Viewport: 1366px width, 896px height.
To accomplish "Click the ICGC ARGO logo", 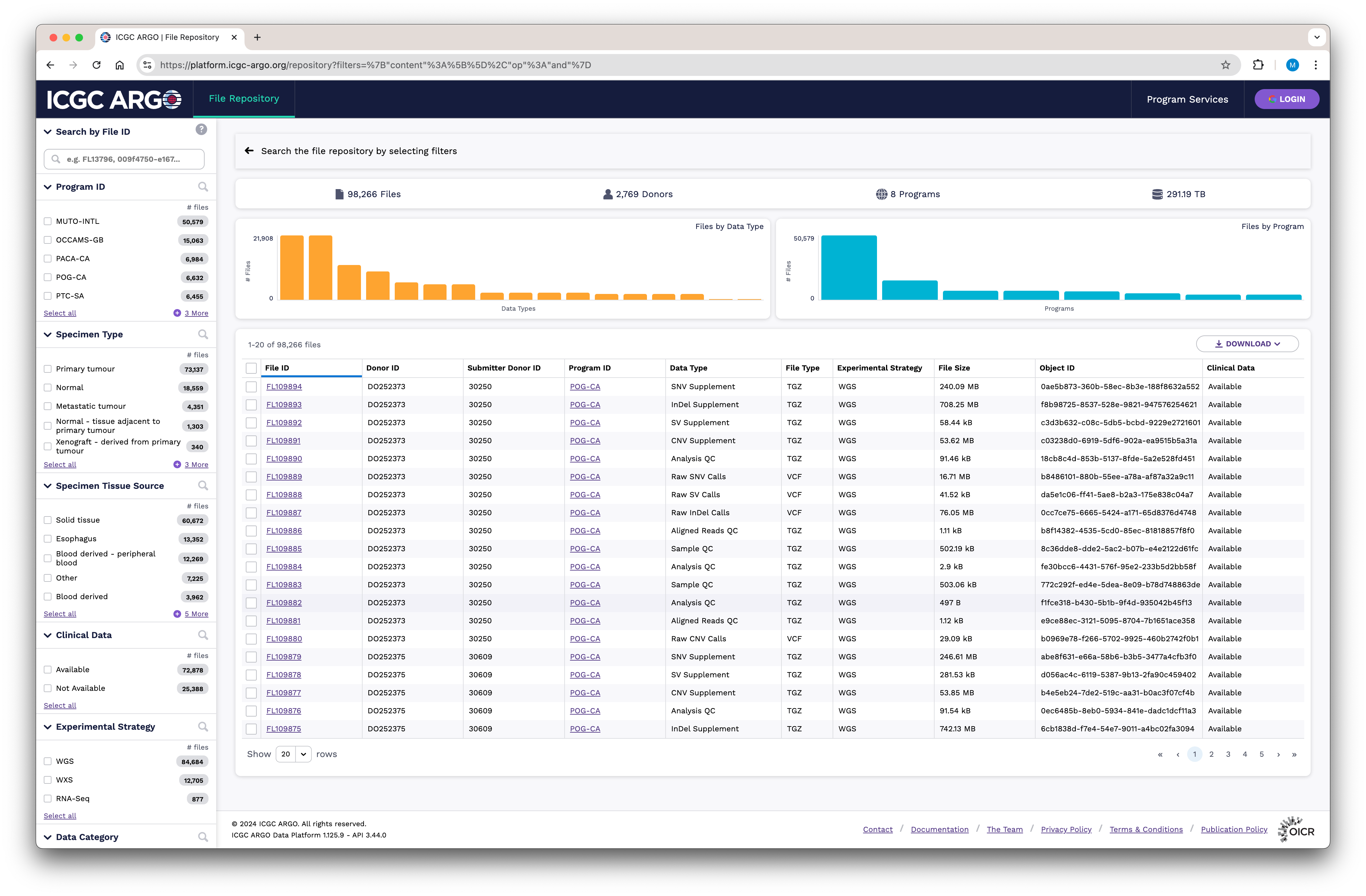I will pos(114,99).
